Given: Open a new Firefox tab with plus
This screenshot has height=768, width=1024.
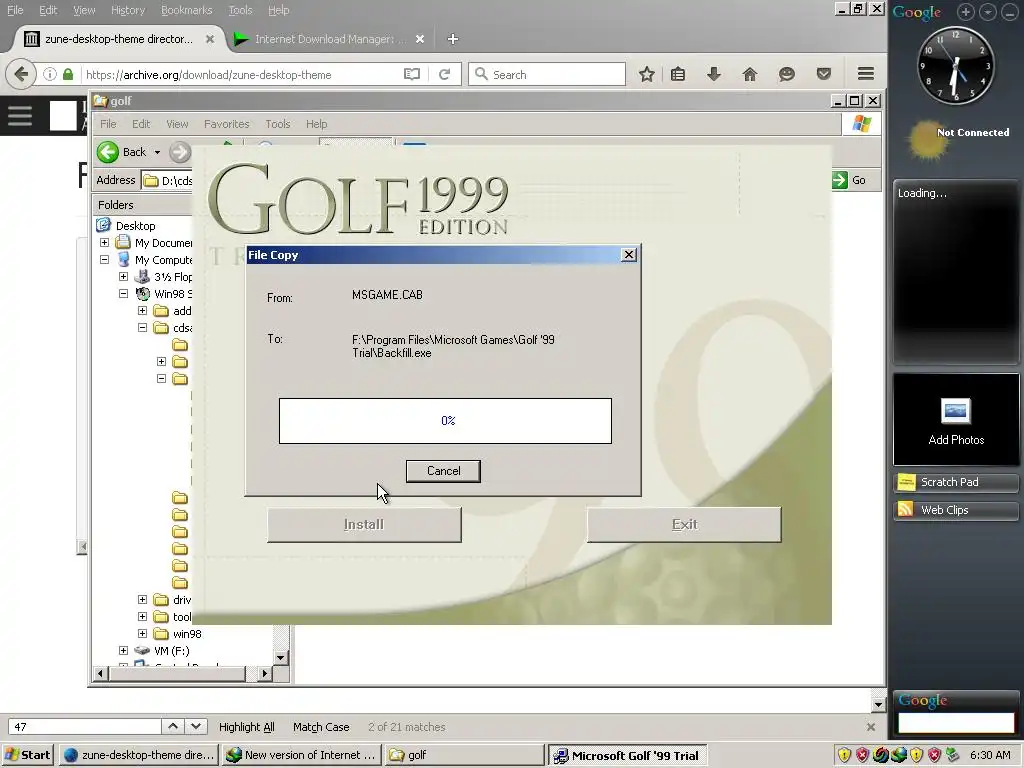Looking at the screenshot, I should pos(453,39).
